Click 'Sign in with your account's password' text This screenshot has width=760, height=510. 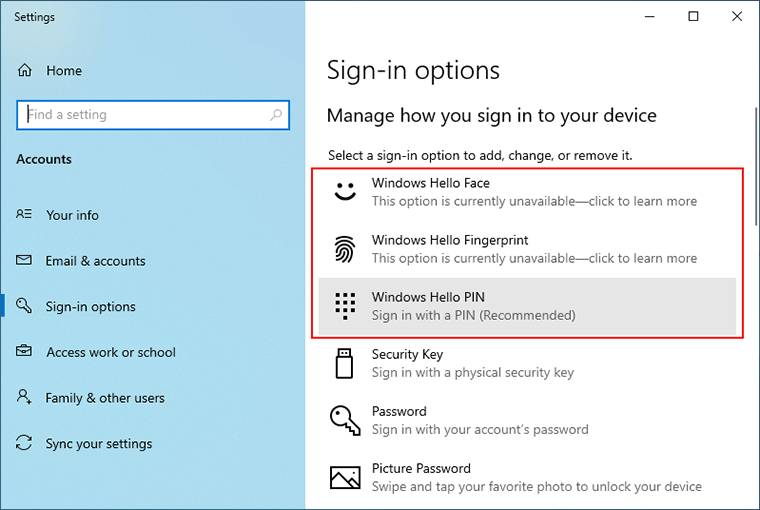pyautogui.click(x=480, y=430)
